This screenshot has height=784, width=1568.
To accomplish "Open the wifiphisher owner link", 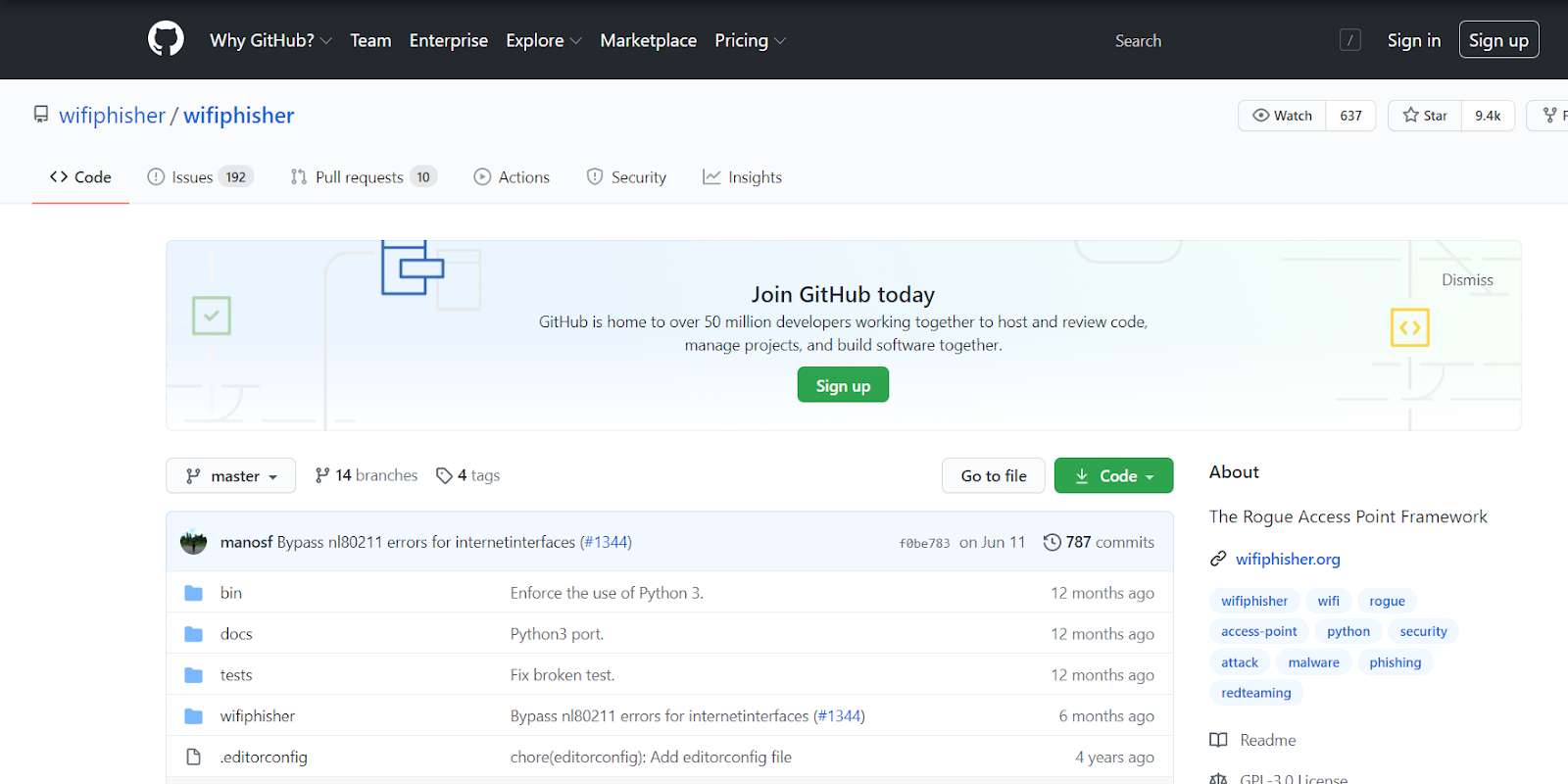I will click(x=113, y=116).
